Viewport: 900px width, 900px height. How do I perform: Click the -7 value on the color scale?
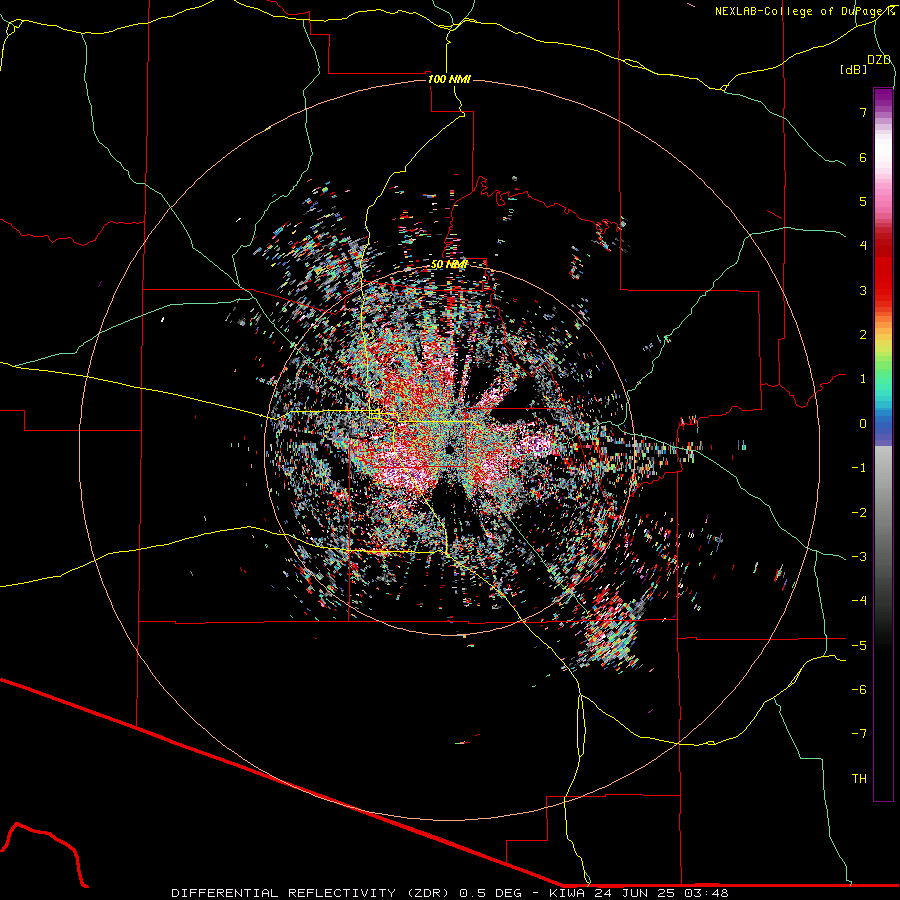point(859,734)
